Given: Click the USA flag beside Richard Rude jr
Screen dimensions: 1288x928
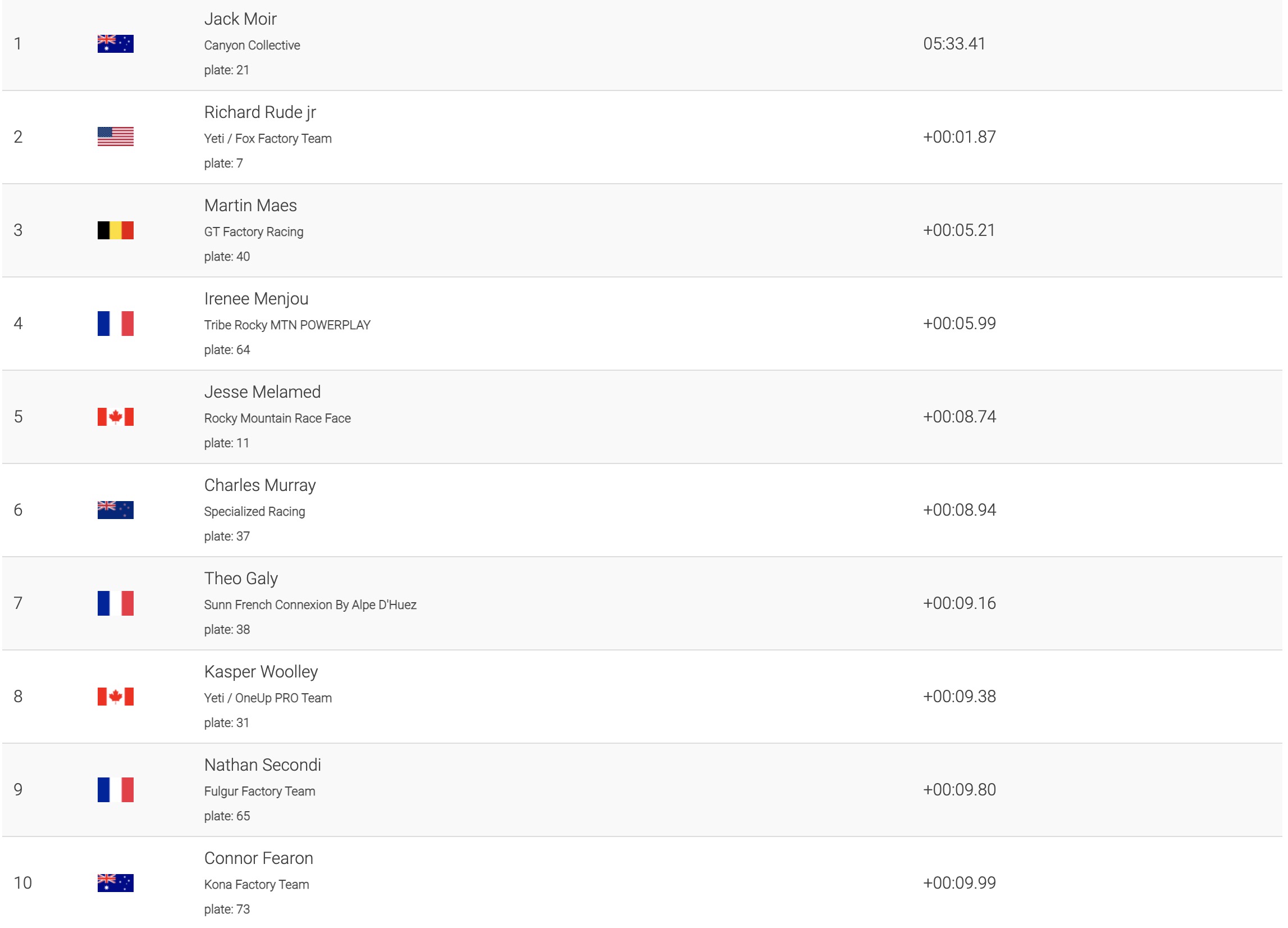Looking at the screenshot, I should 115,137.
